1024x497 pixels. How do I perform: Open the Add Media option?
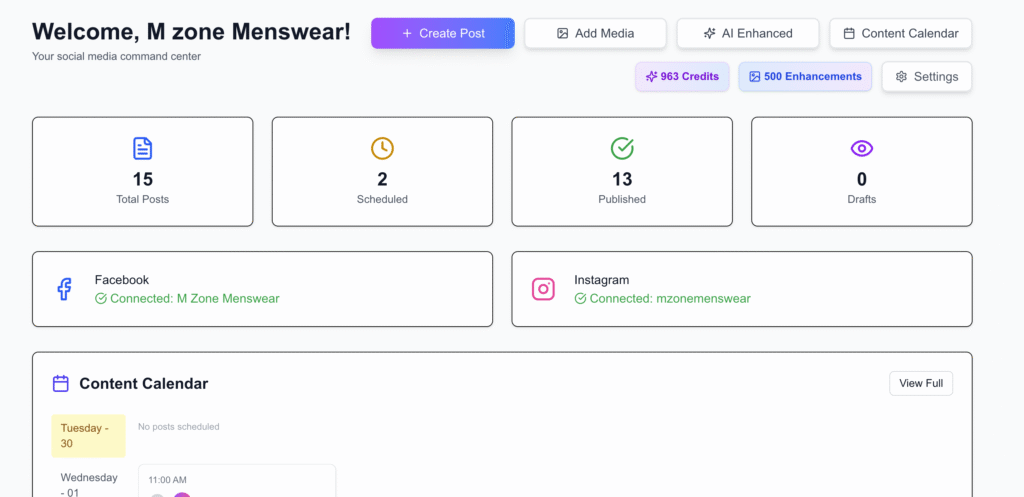point(595,33)
